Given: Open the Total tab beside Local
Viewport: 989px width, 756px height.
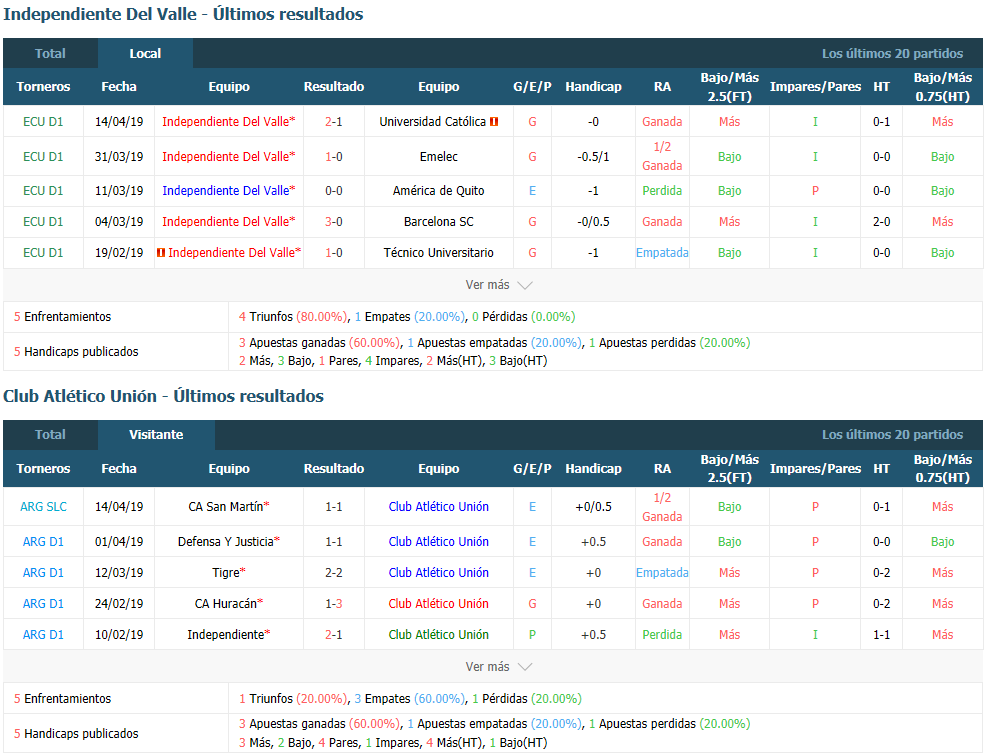Looking at the screenshot, I should [x=50, y=54].
